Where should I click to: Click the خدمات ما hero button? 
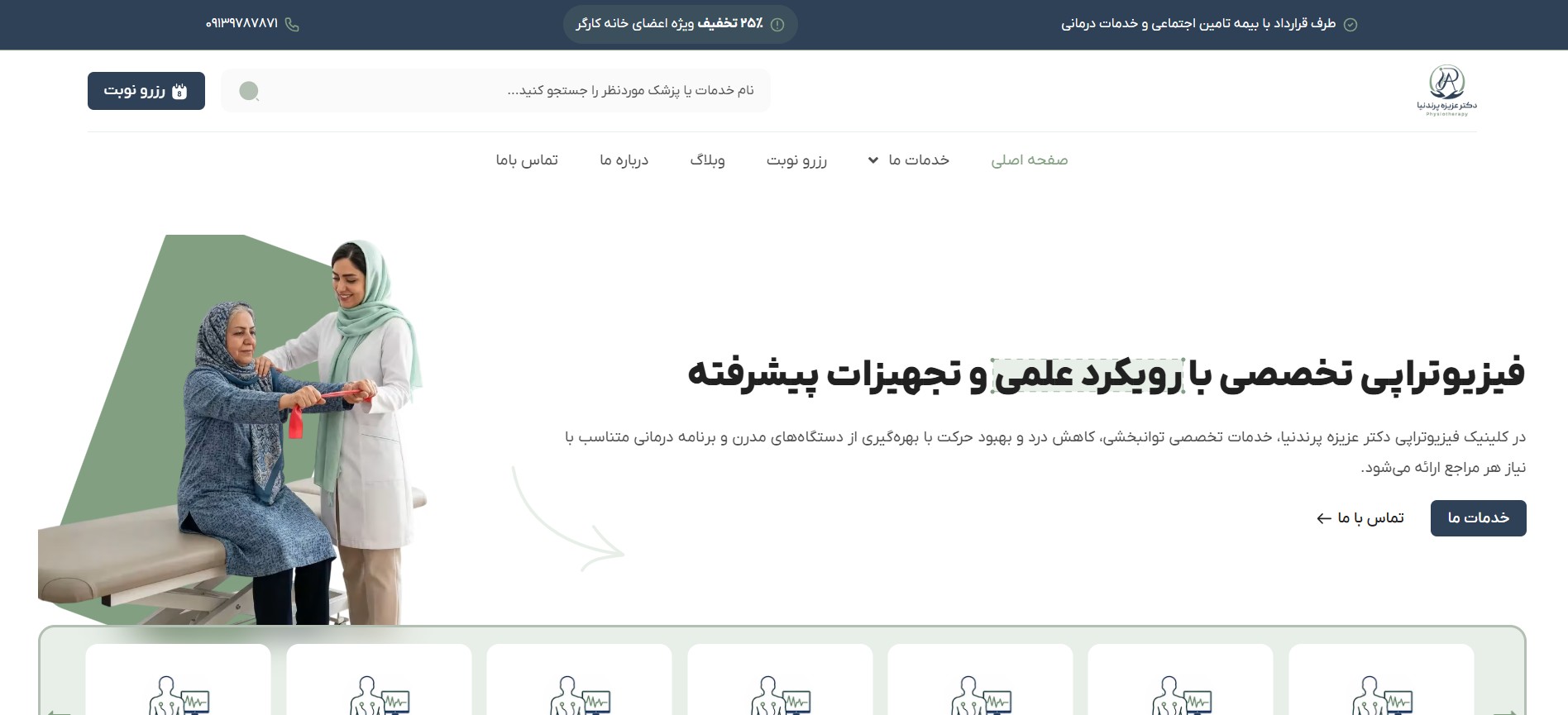pyautogui.click(x=1479, y=518)
